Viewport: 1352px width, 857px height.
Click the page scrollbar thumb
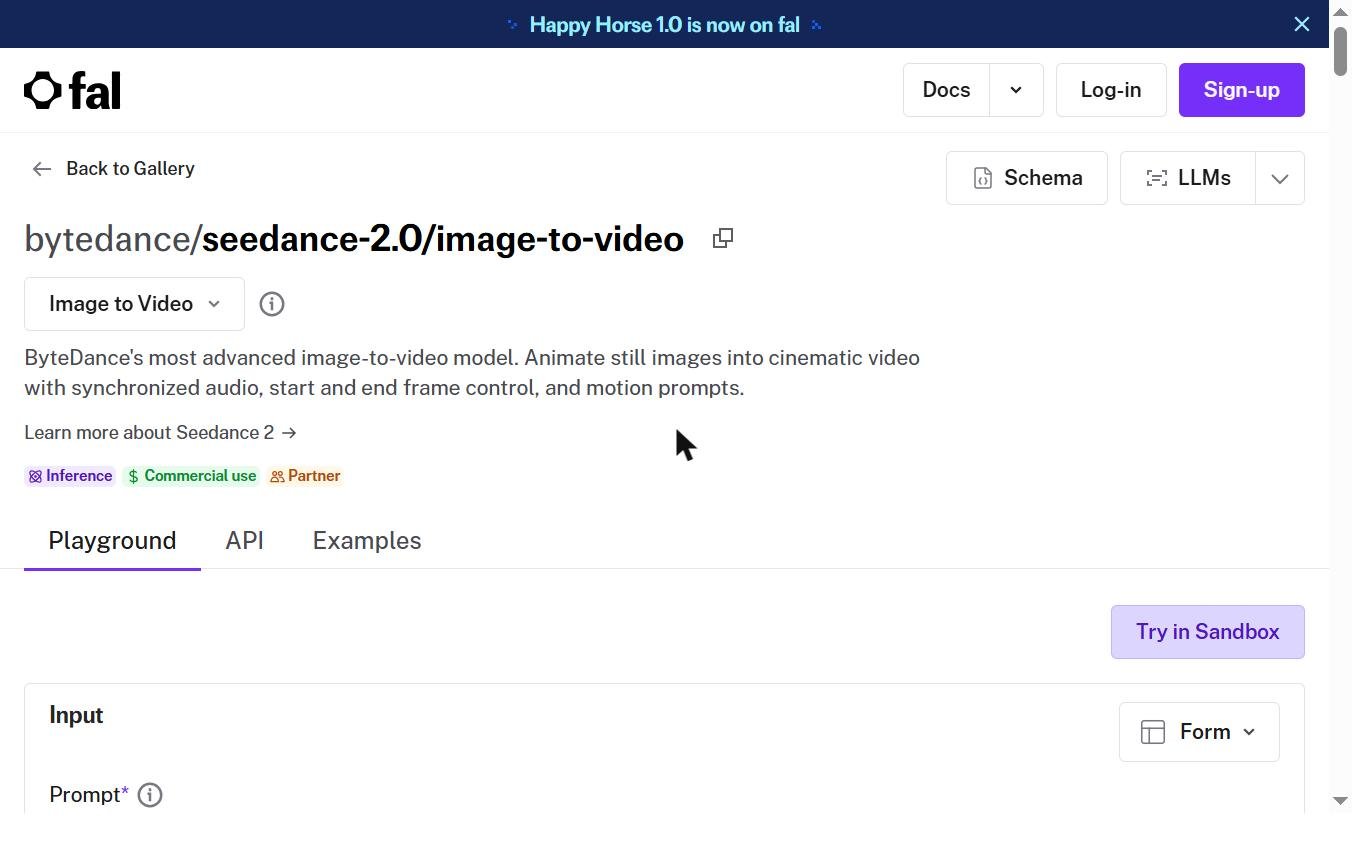1340,51
